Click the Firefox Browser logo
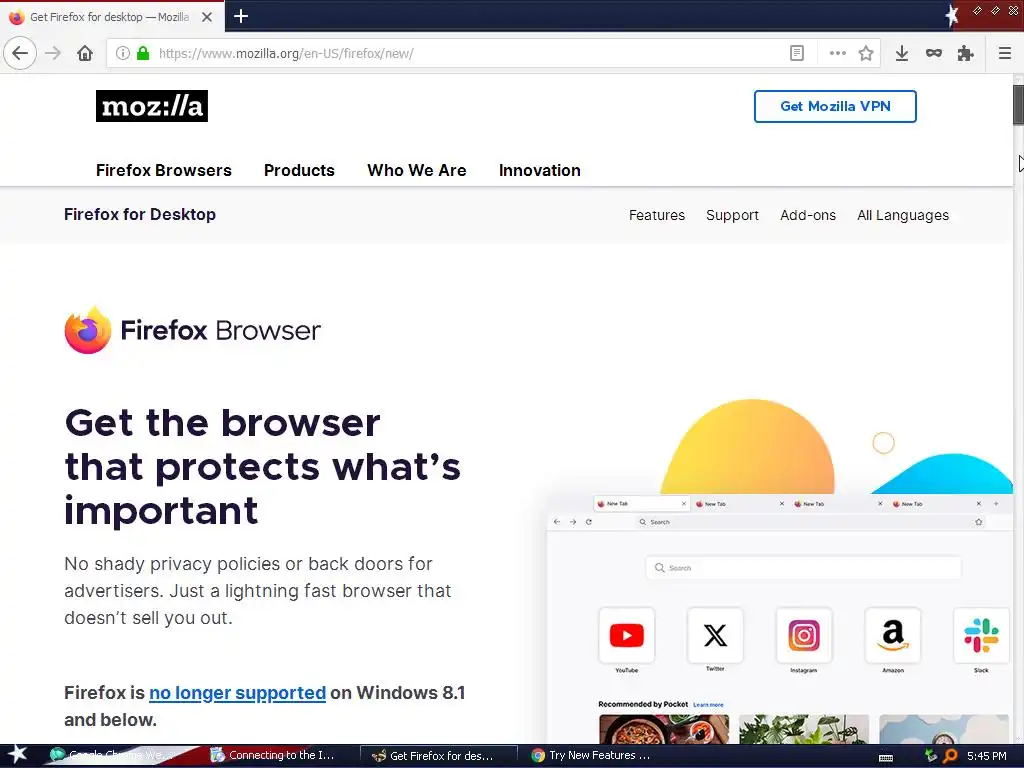1024x768 pixels. click(193, 330)
